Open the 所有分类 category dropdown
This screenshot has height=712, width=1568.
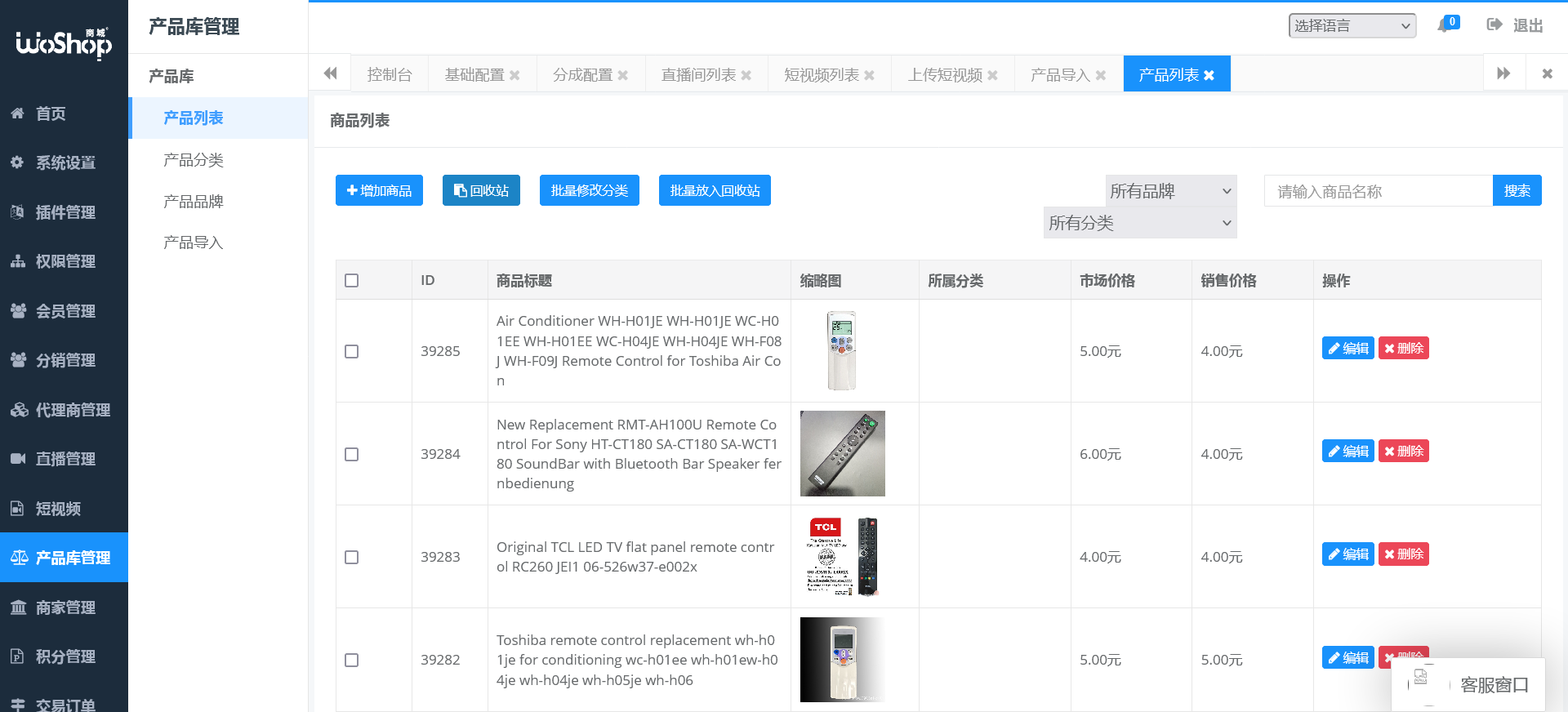1139,223
